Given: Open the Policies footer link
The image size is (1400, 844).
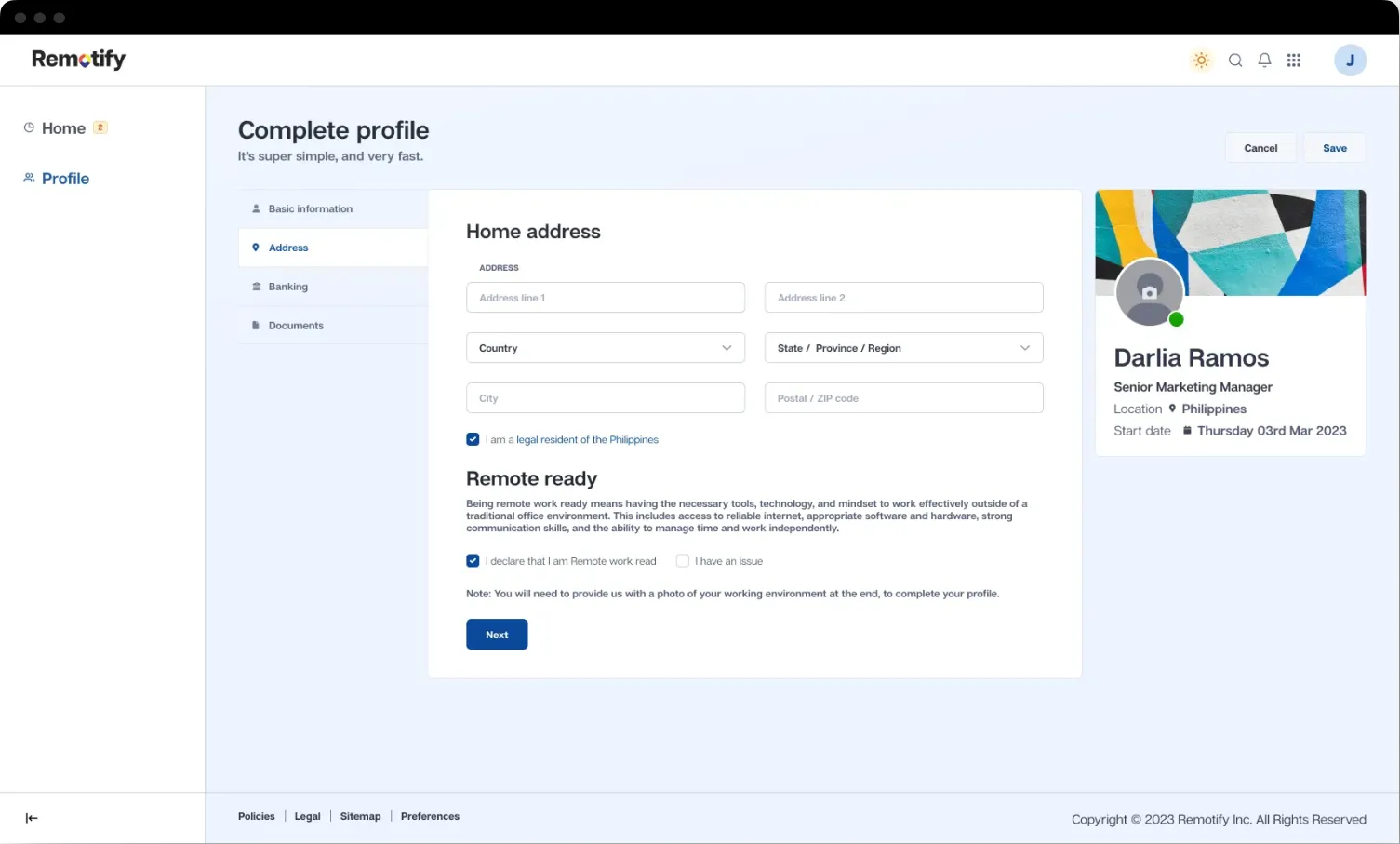Looking at the screenshot, I should (x=256, y=816).
